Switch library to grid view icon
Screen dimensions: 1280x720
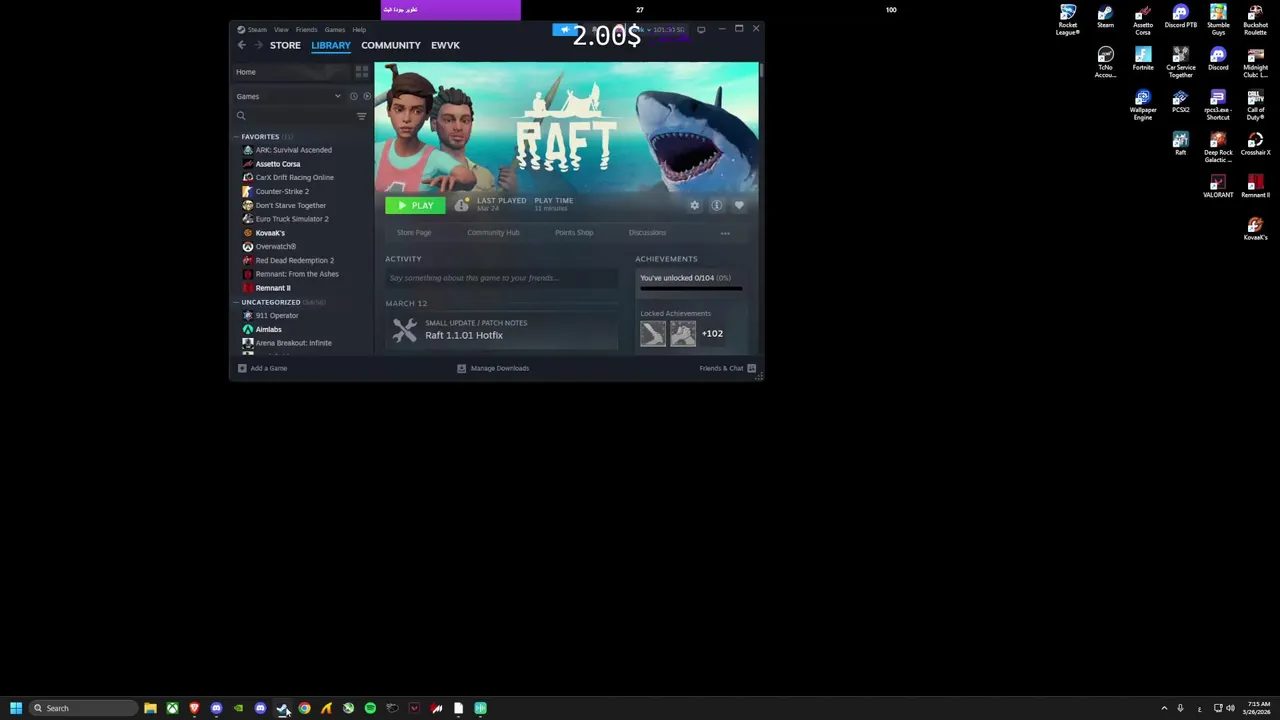362,72
